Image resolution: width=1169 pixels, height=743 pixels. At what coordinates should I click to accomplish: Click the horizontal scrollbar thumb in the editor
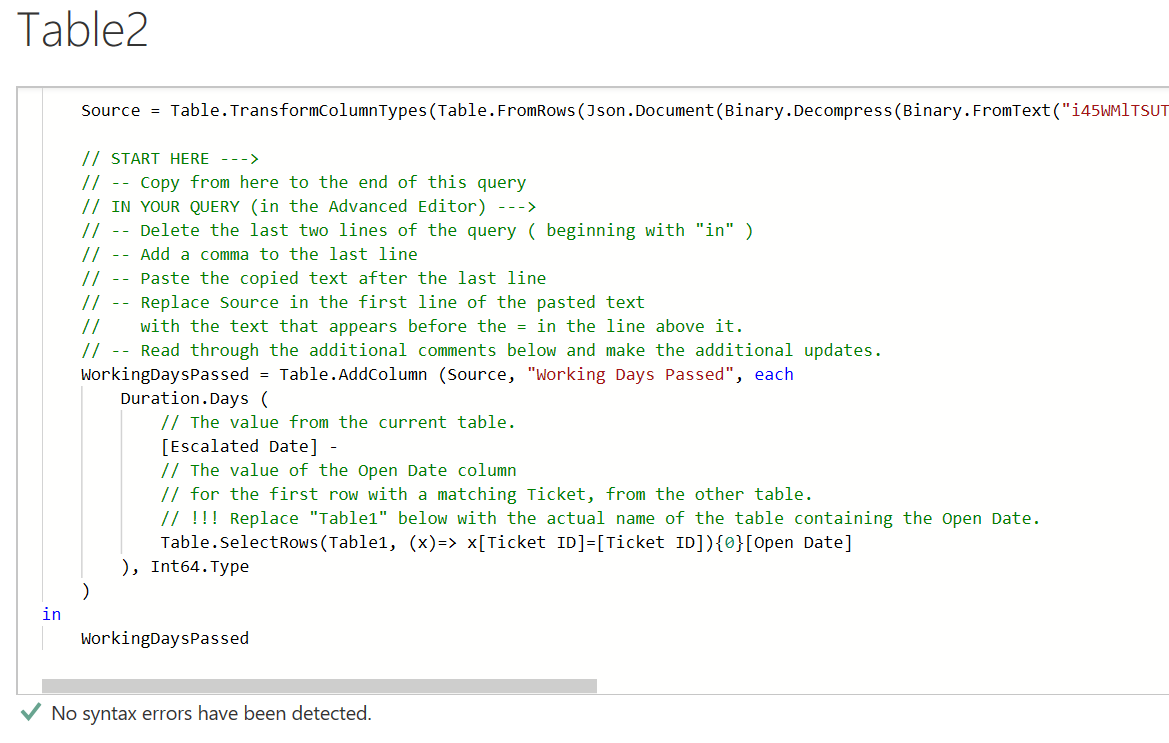click(x=319, y=686)
